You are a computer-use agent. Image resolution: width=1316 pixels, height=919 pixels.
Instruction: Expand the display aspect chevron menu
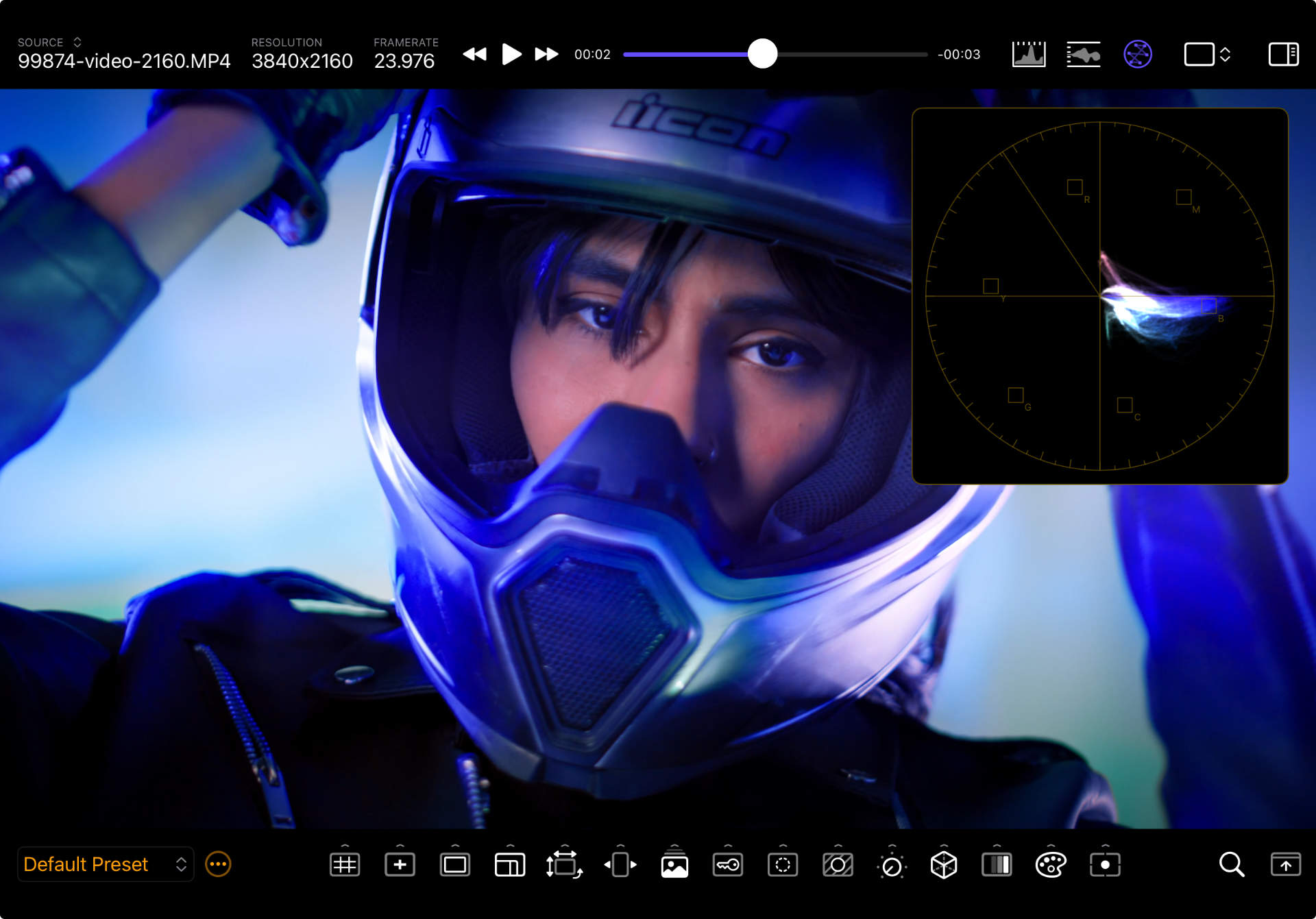pyautogui.click(x=1225, y=54)
